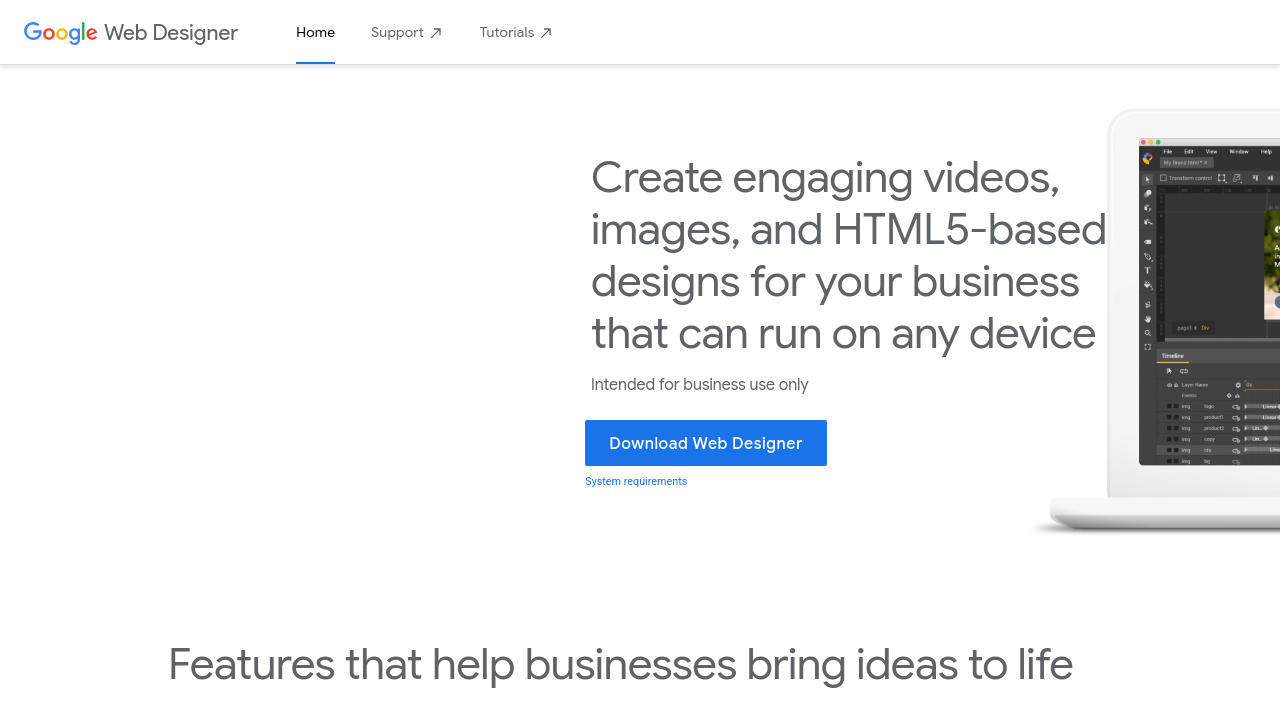Open the File menu in the app

click(x=1167, y=152)
